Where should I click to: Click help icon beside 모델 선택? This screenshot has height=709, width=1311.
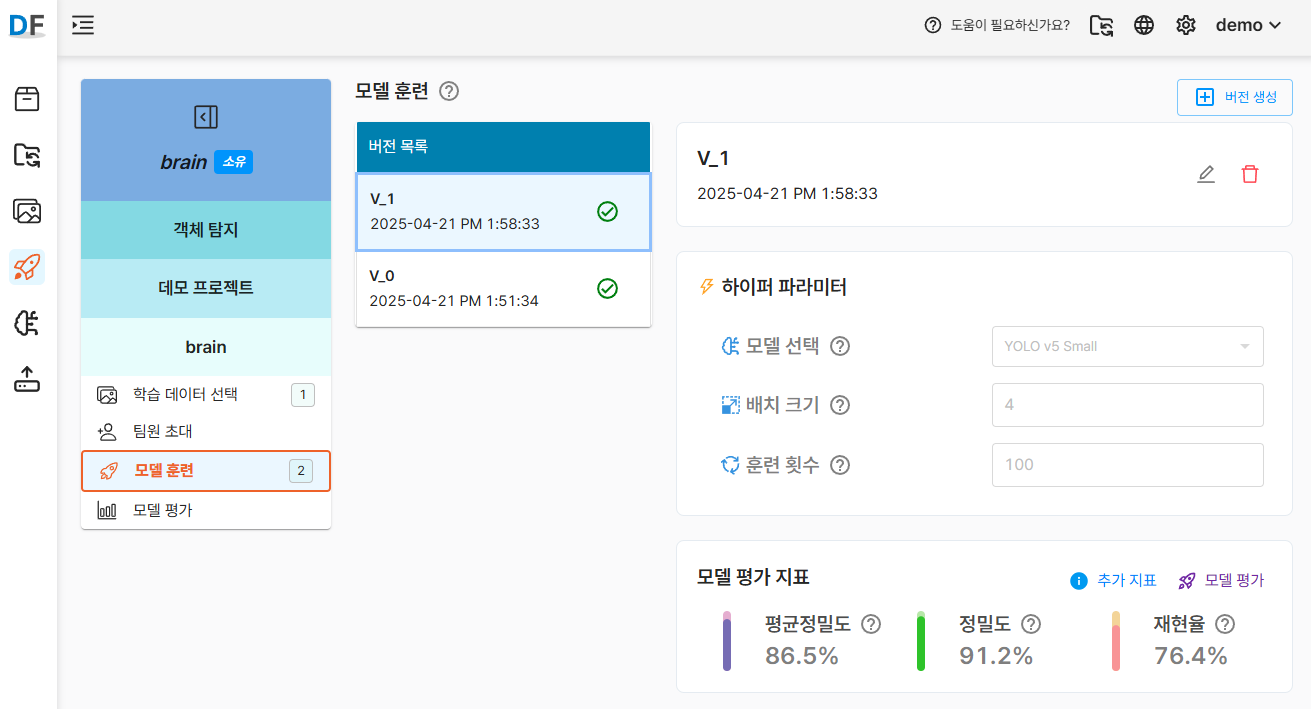(x=840, y=346)
